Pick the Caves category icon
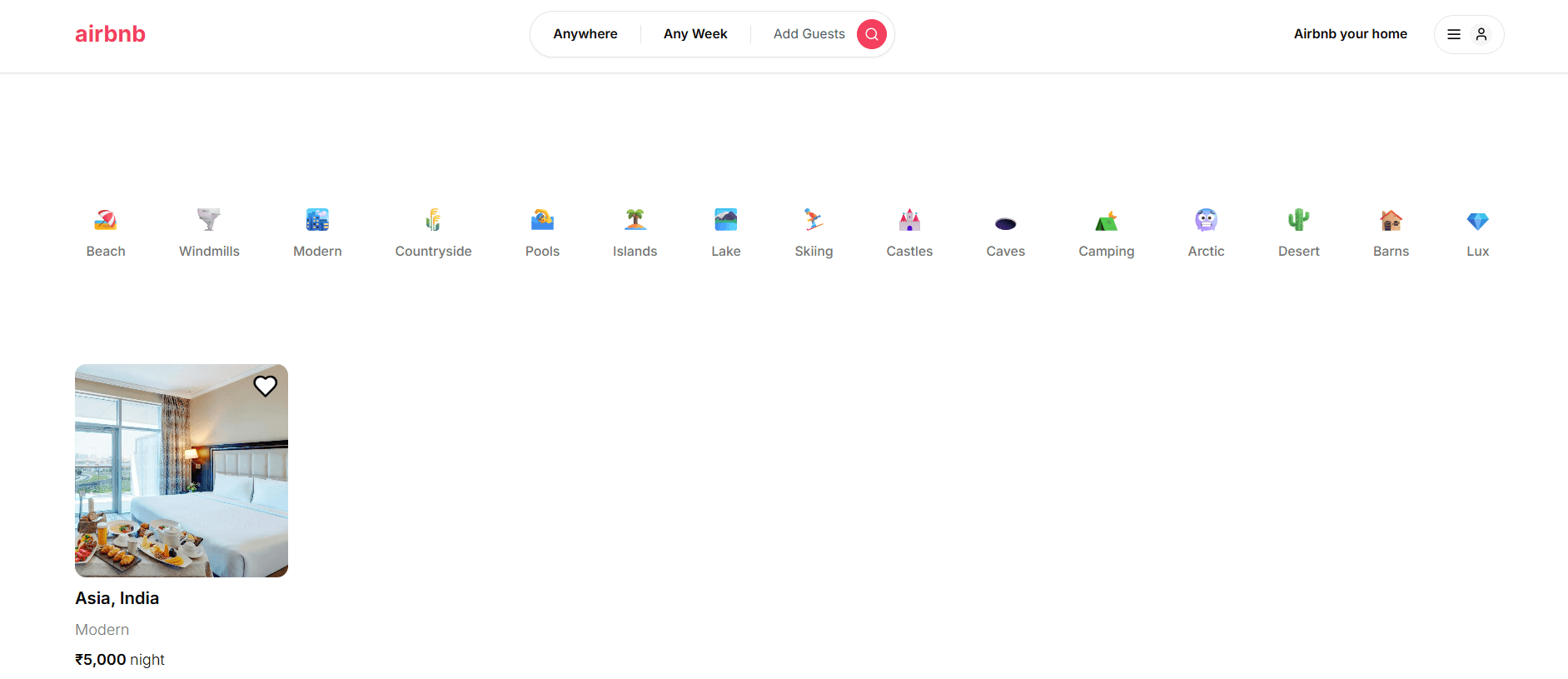 coord(1006,223)
